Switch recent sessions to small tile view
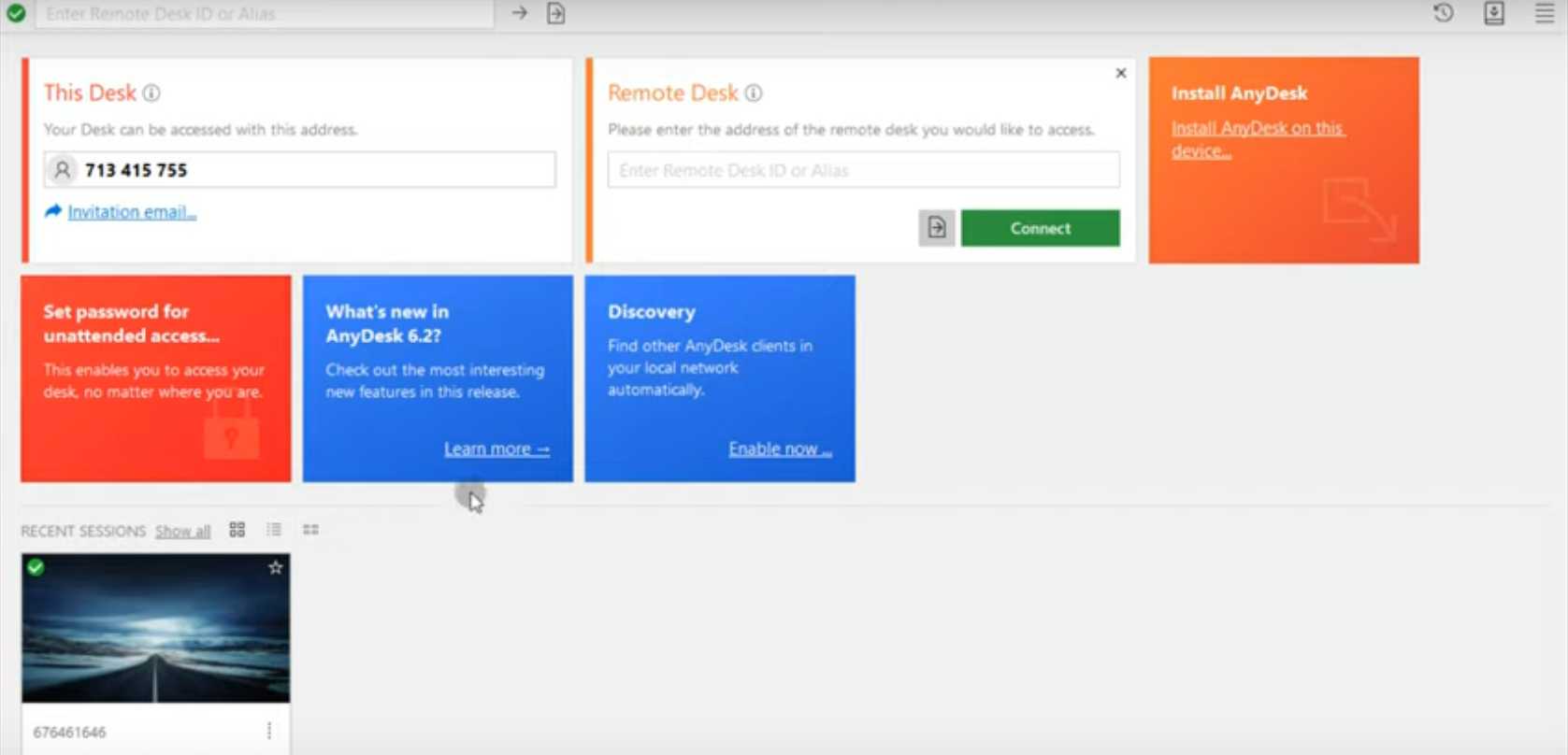Screen dimensions: 1568x755 point(311,530)
